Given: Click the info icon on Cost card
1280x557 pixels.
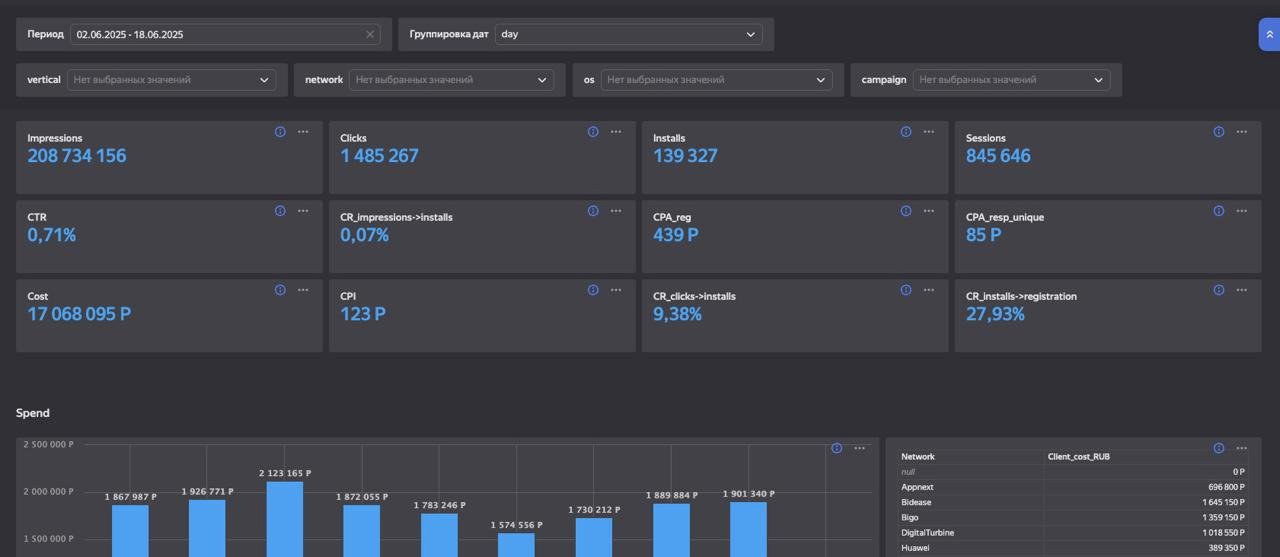Looking at the screenshot, I should pos(280,290).
